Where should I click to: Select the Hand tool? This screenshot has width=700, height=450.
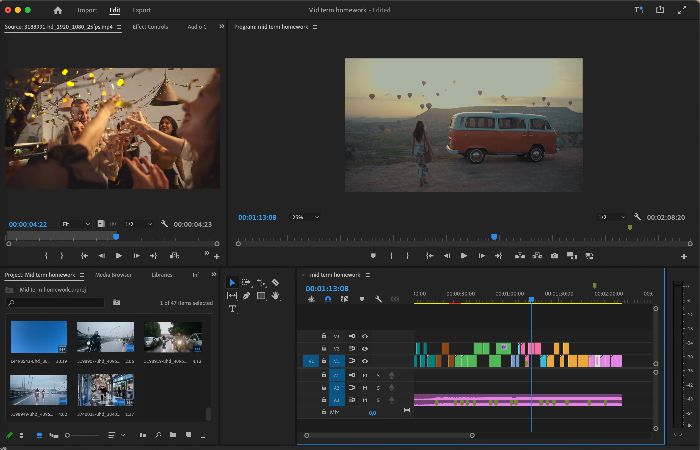275,296
